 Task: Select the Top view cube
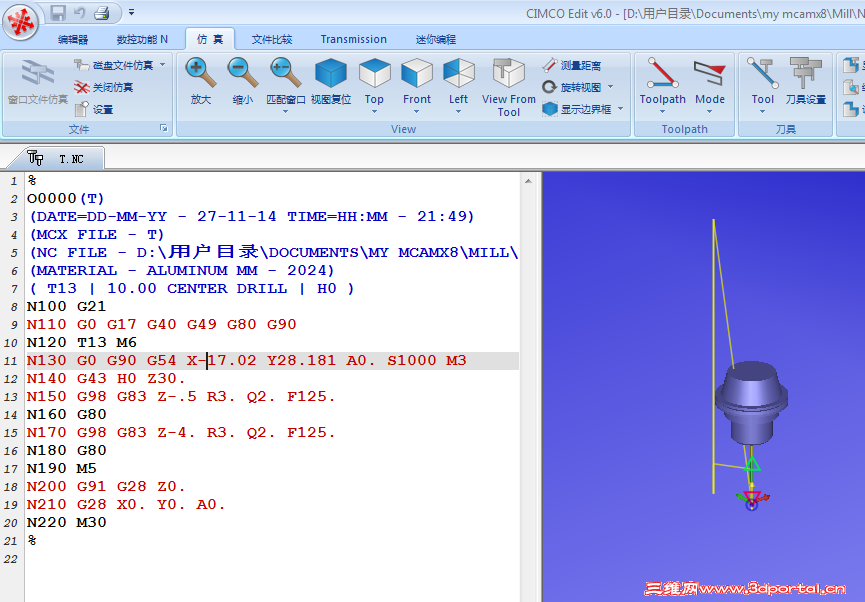coord(375,74)
